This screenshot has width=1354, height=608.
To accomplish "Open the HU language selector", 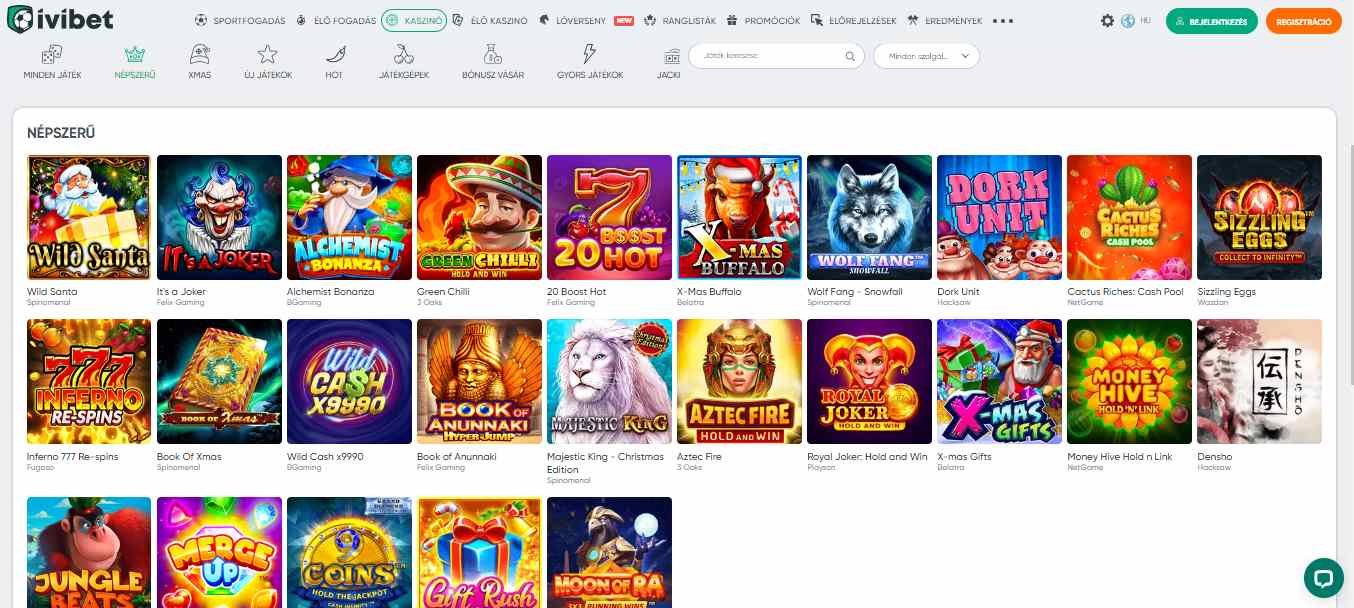I will click(1146, 20).
